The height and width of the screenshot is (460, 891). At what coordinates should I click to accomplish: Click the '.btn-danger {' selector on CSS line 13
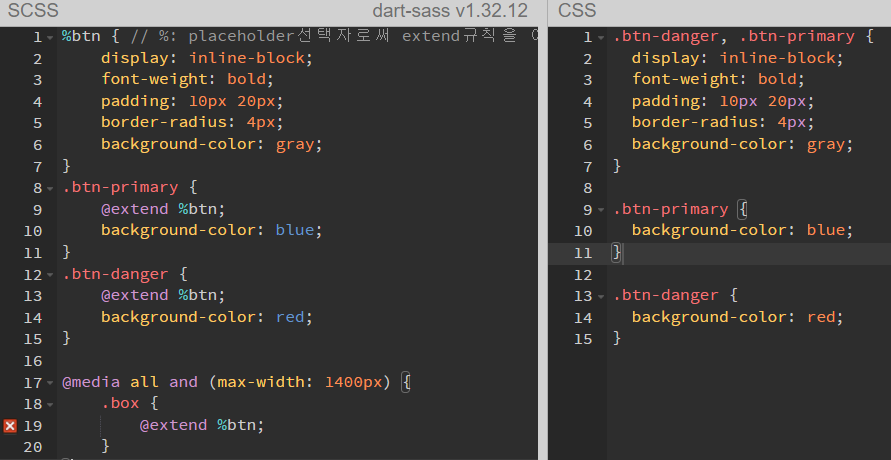pos(676,295)
